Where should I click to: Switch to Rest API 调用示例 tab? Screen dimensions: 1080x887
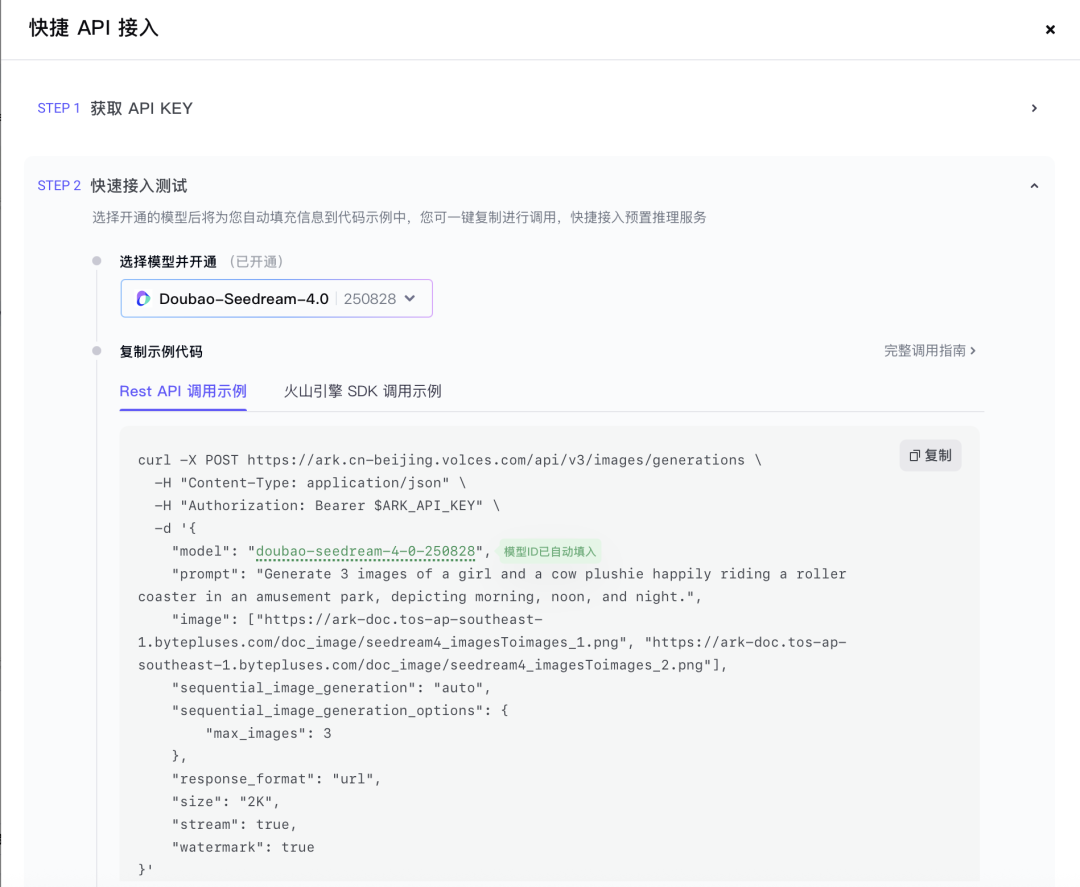tap(183, 391)
